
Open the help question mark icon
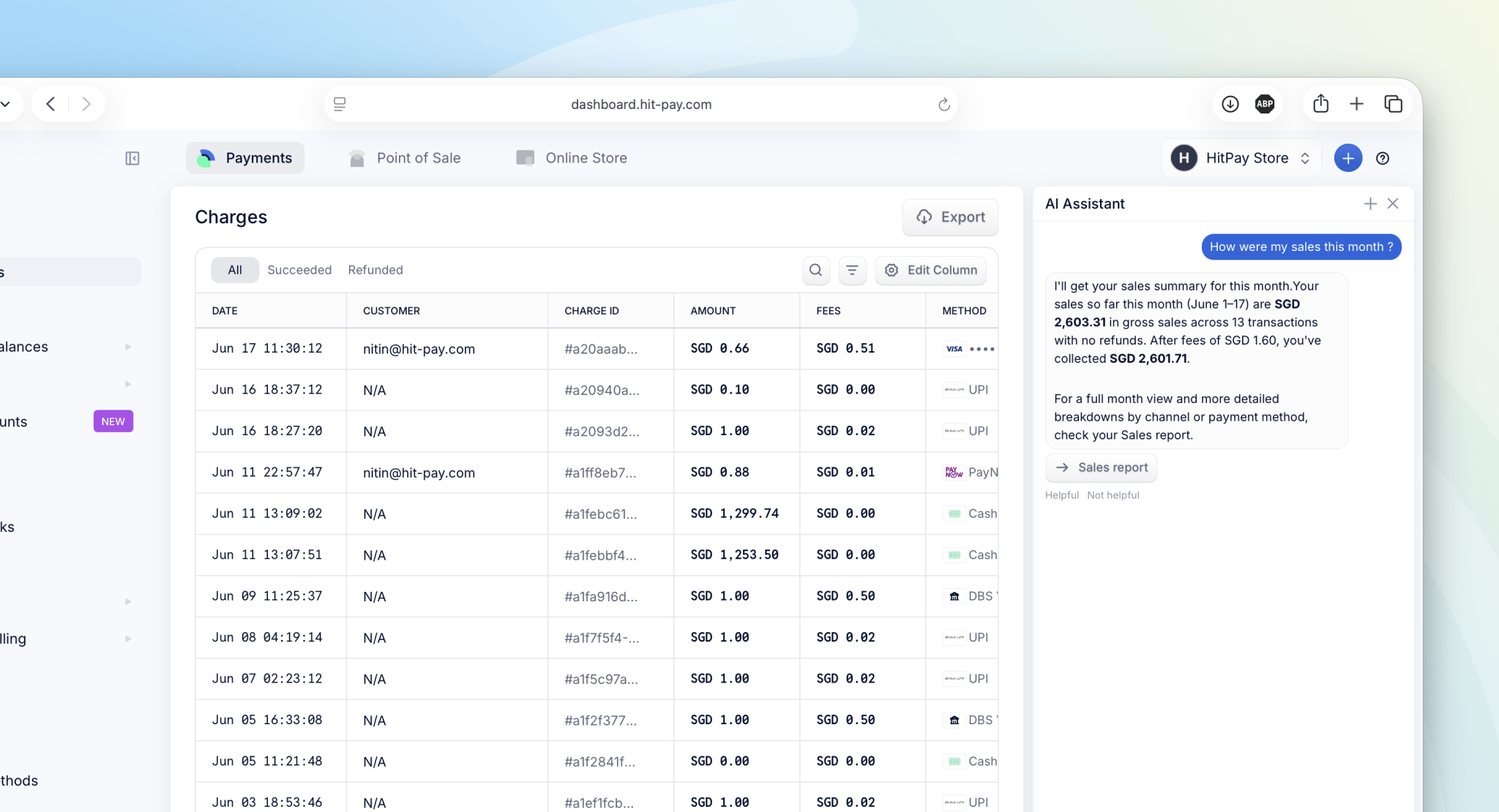(x=1383, y=158)
